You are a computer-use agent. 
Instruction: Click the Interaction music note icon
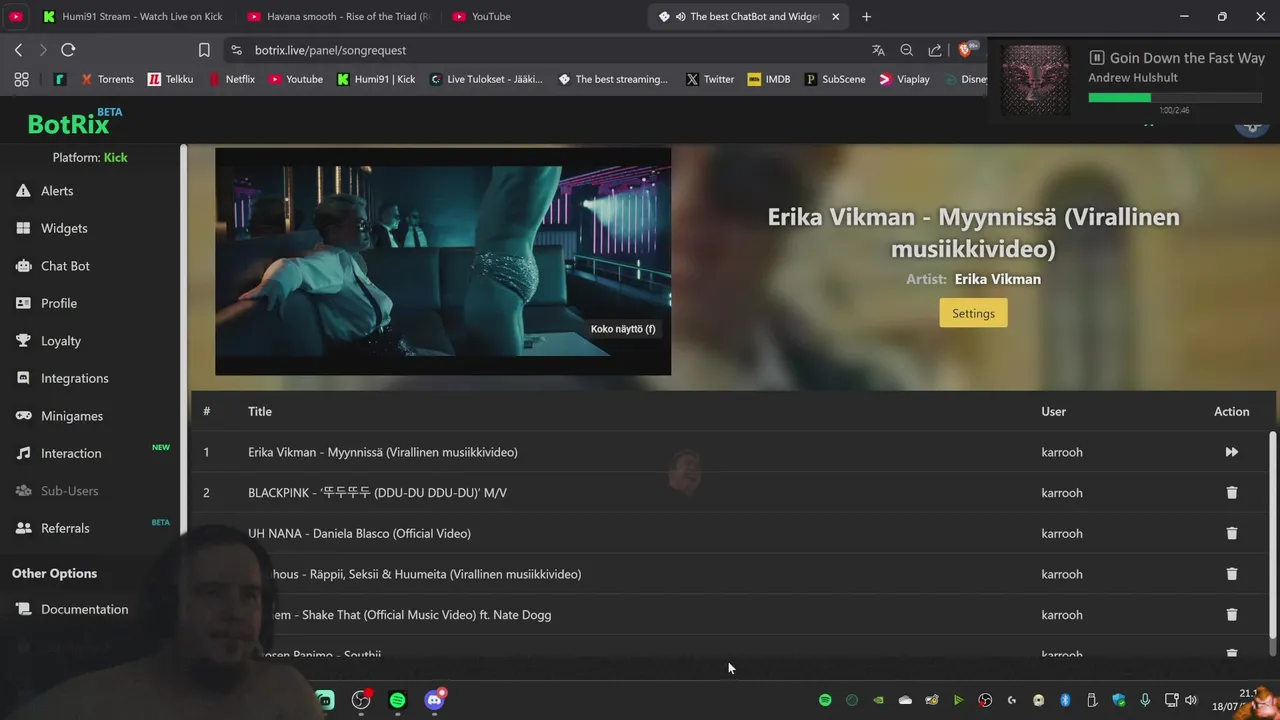click(23, 453)
